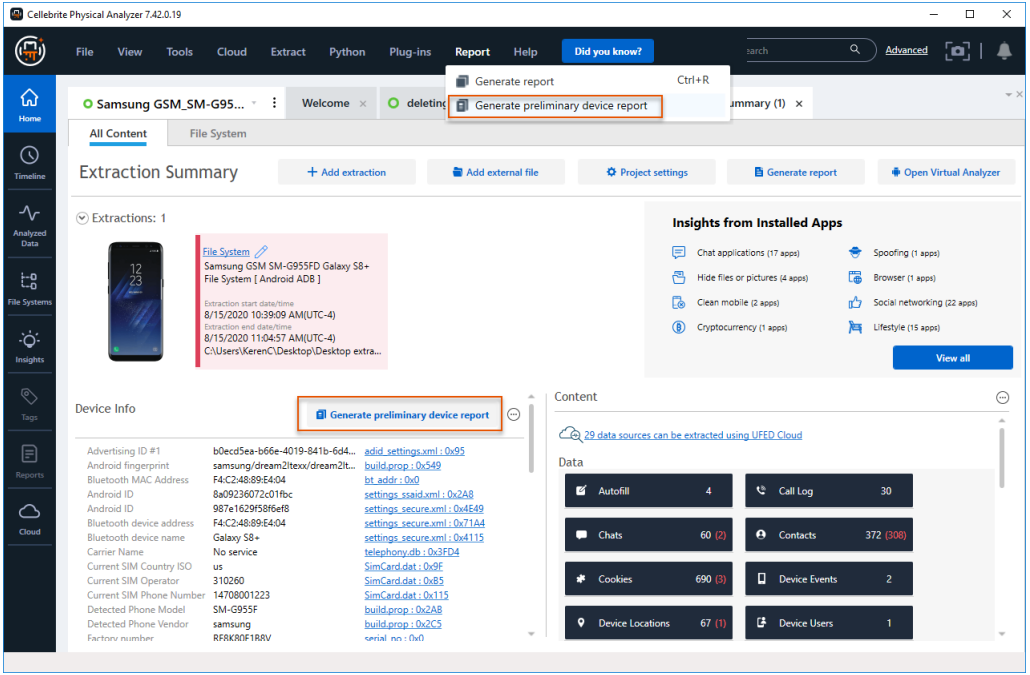The height and width of the screenshot is (675, 1030).
Task: Open the File System extraction link
Action: point(226,251)
